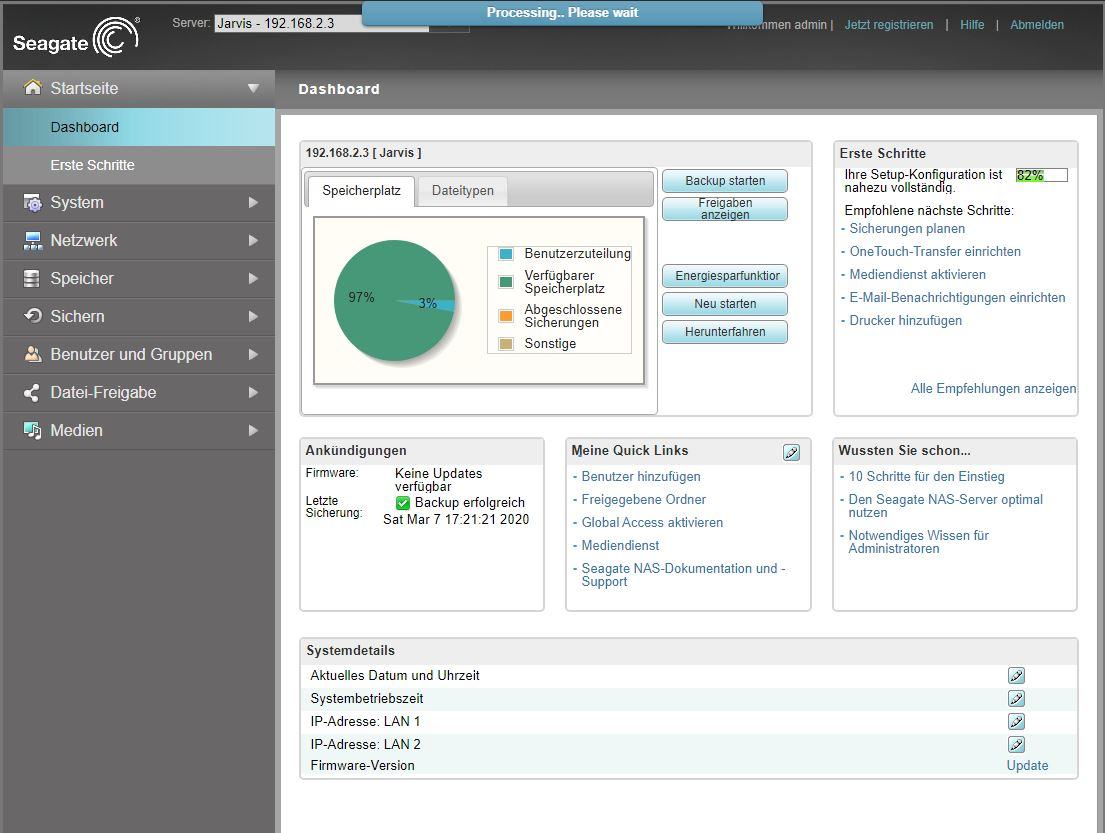Click the Seagate logo
This screenshot has width=1105, height=833.
(76, 37)
